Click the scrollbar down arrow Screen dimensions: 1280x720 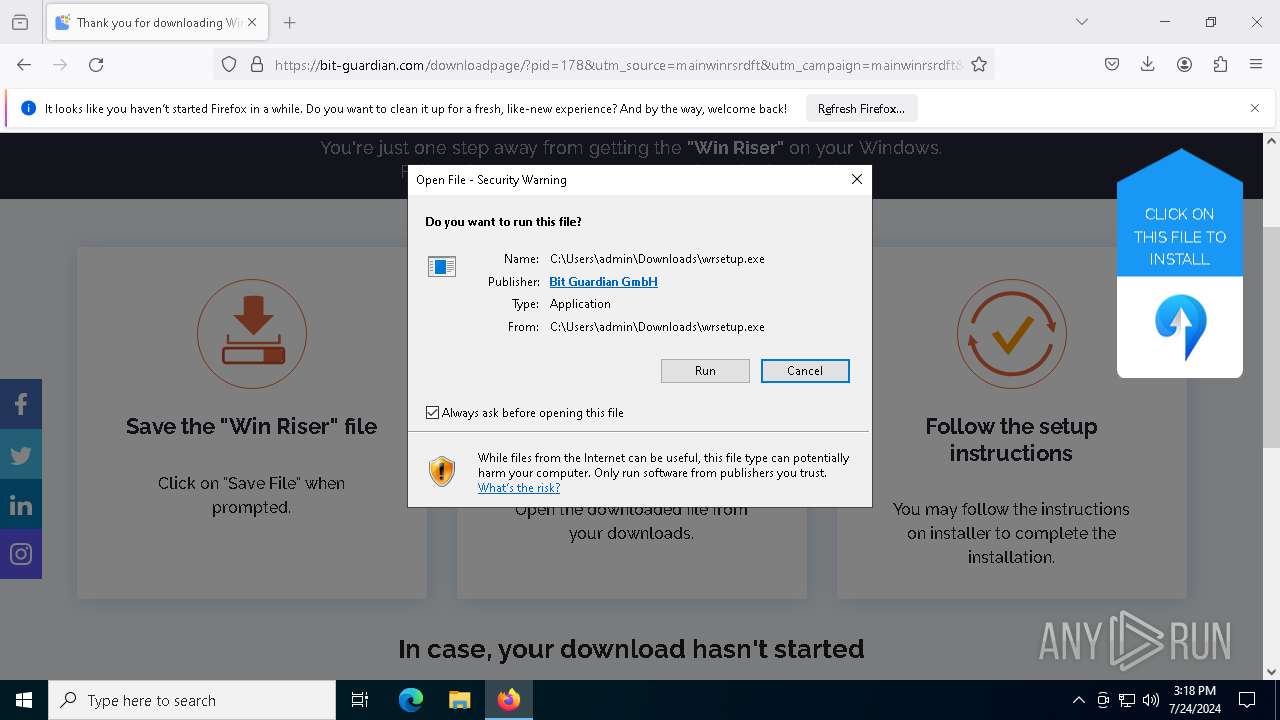click(x=1271, y=672)
